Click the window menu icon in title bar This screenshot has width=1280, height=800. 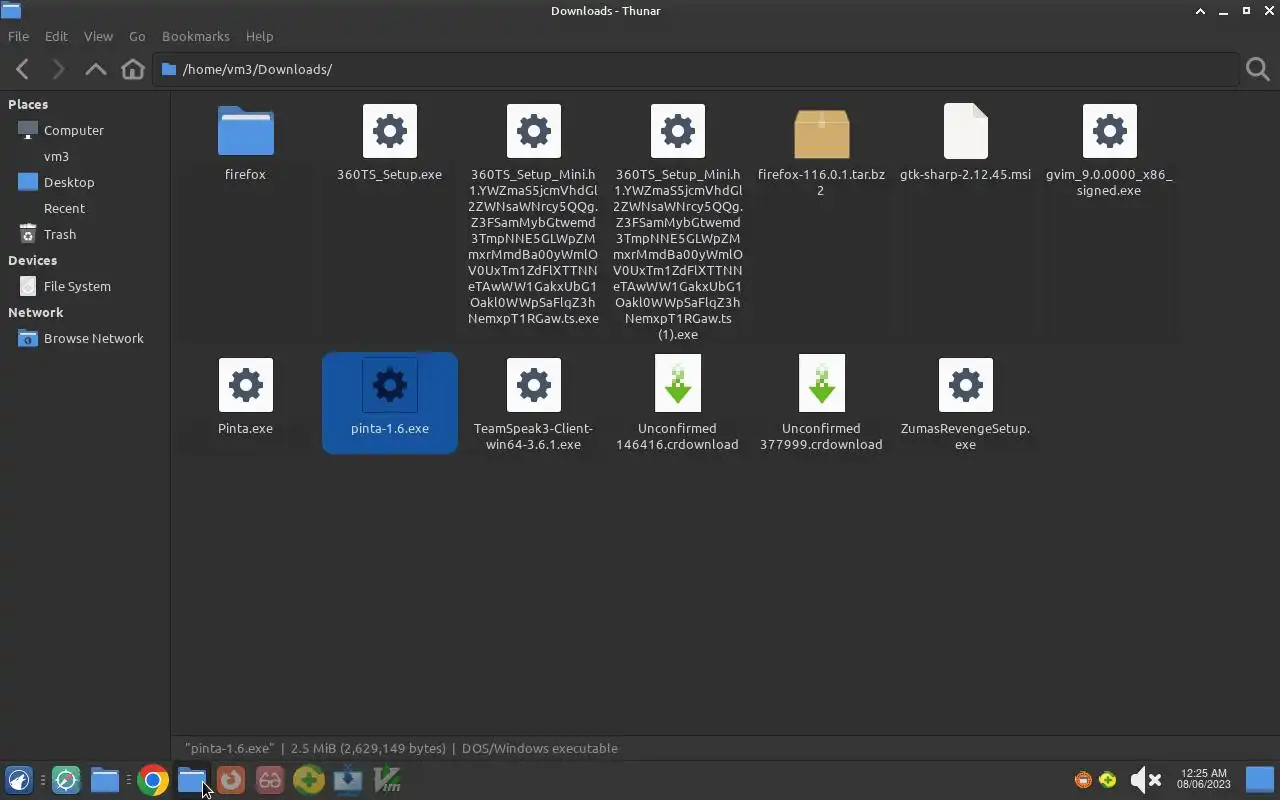point(11,11)
